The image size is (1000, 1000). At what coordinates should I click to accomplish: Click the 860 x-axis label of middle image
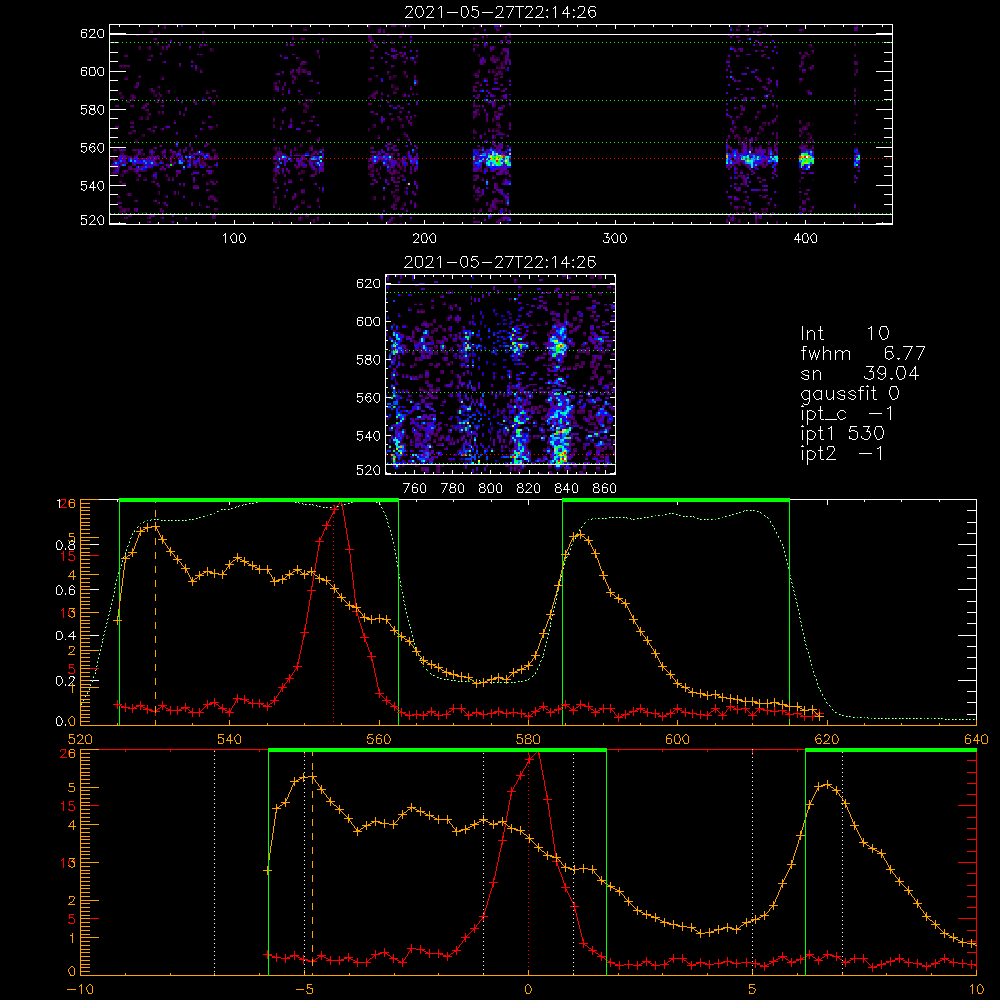click(605, 489)
